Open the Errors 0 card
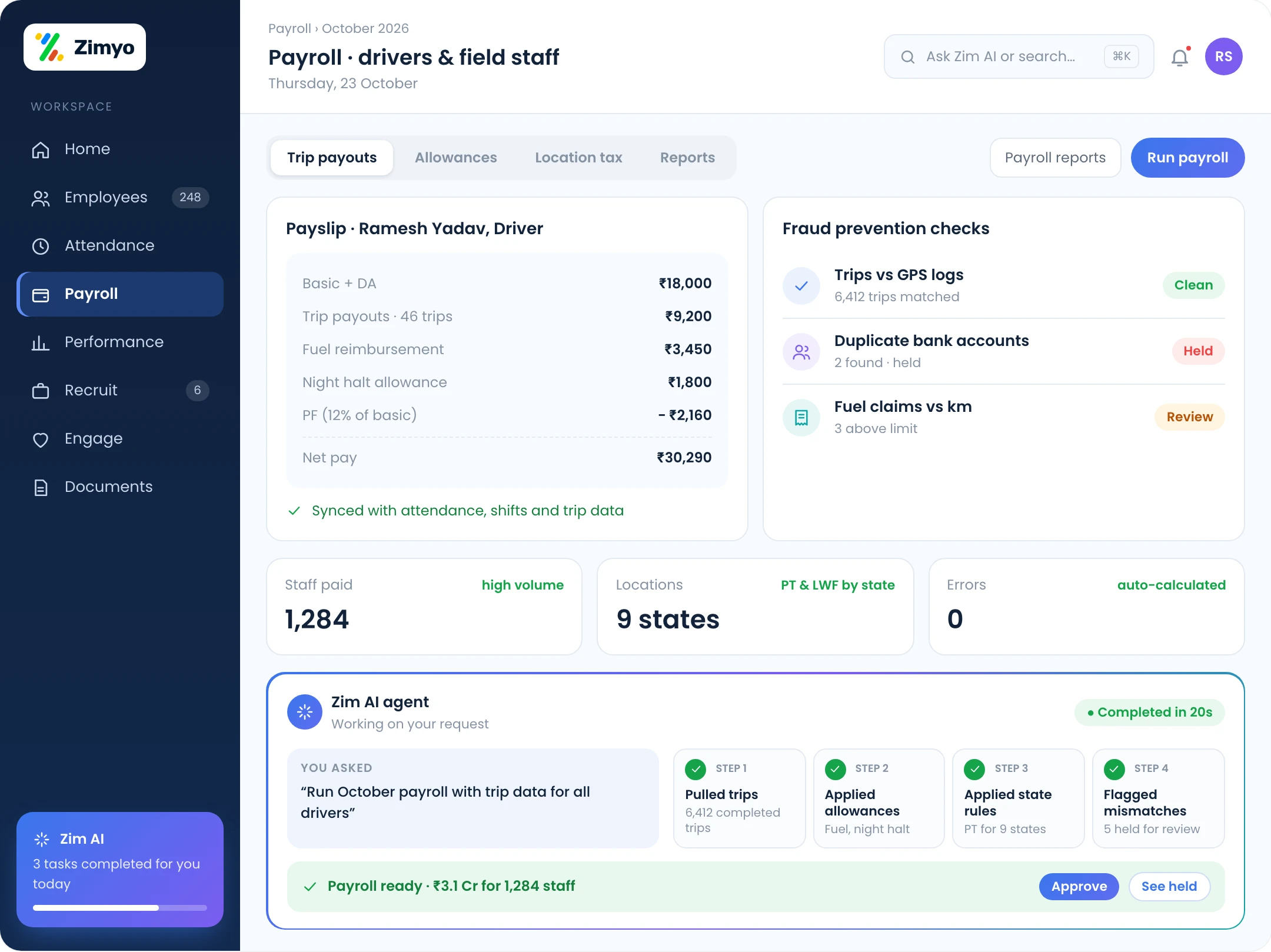 1086,607
